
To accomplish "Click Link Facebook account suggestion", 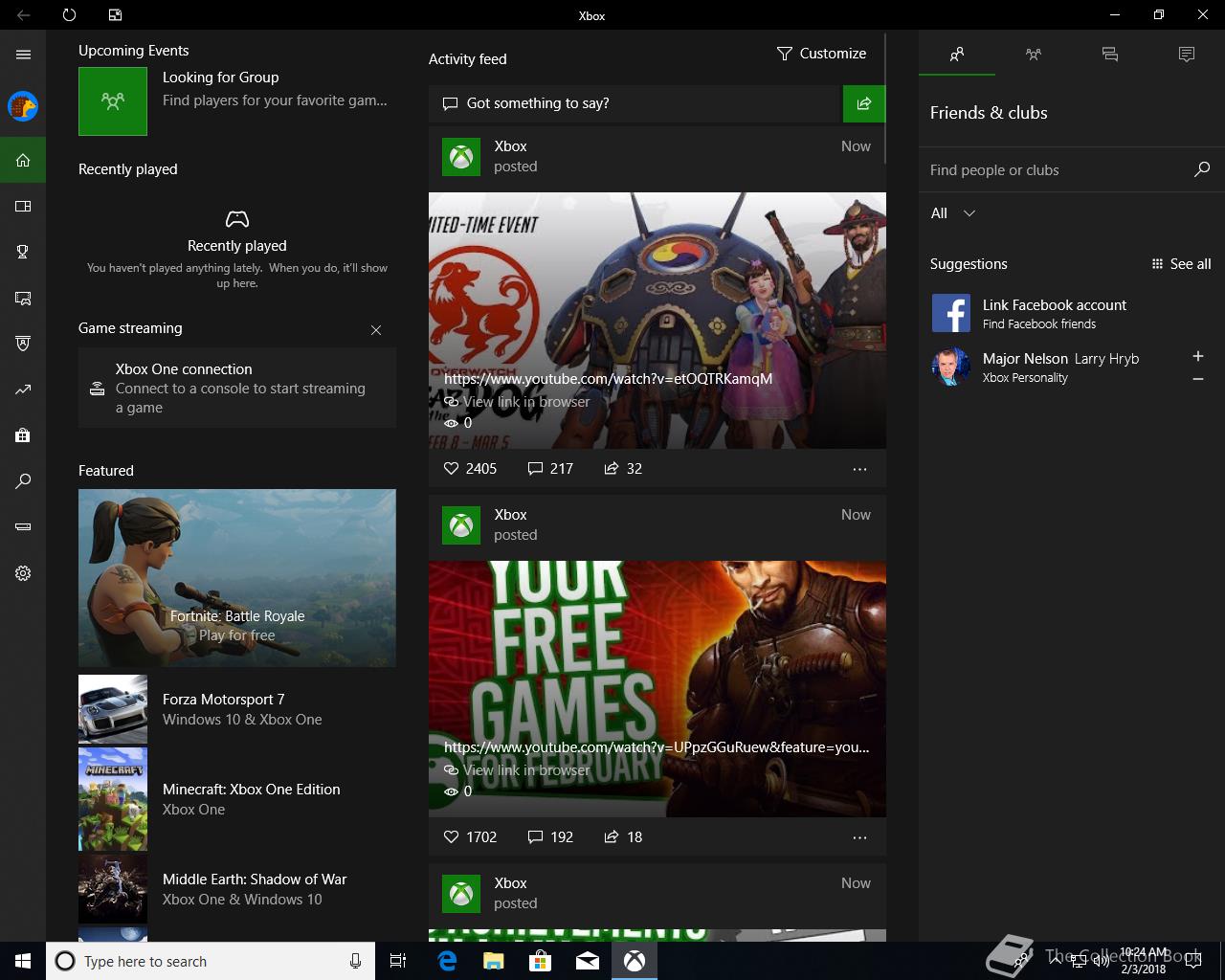I will pyautogui.click(x=1072, y=313).
